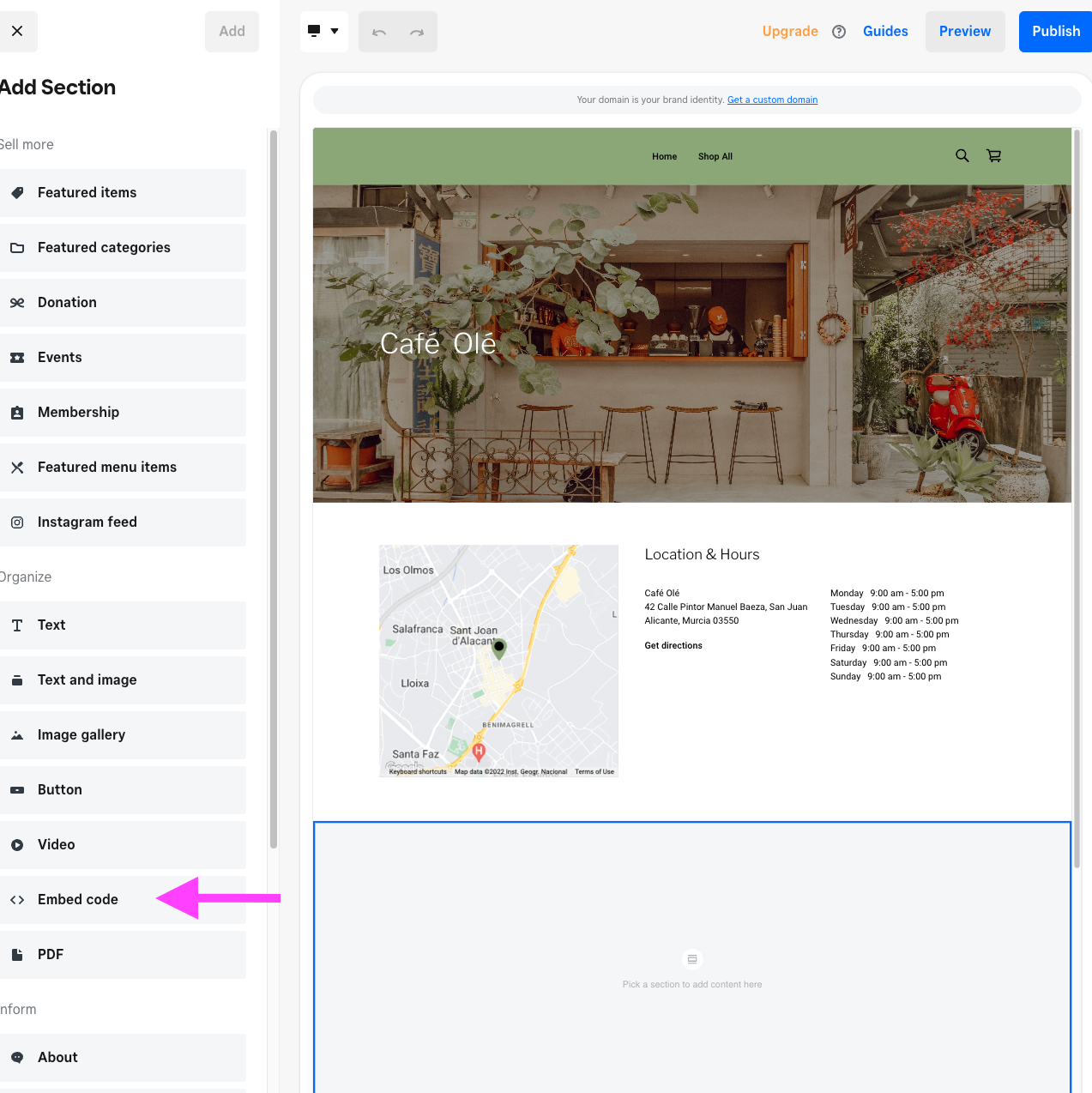The image size is (1092, 1093).
Task: Add the Donation section
Action: (x=123, y=302)
